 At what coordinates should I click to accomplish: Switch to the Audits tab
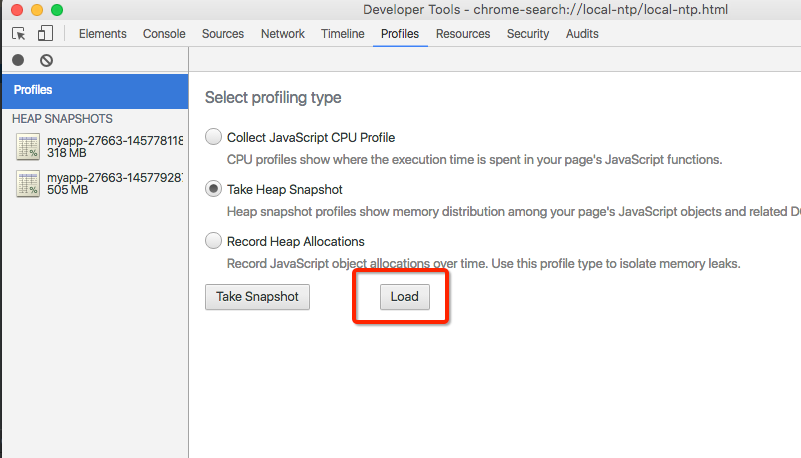(582, 34)
